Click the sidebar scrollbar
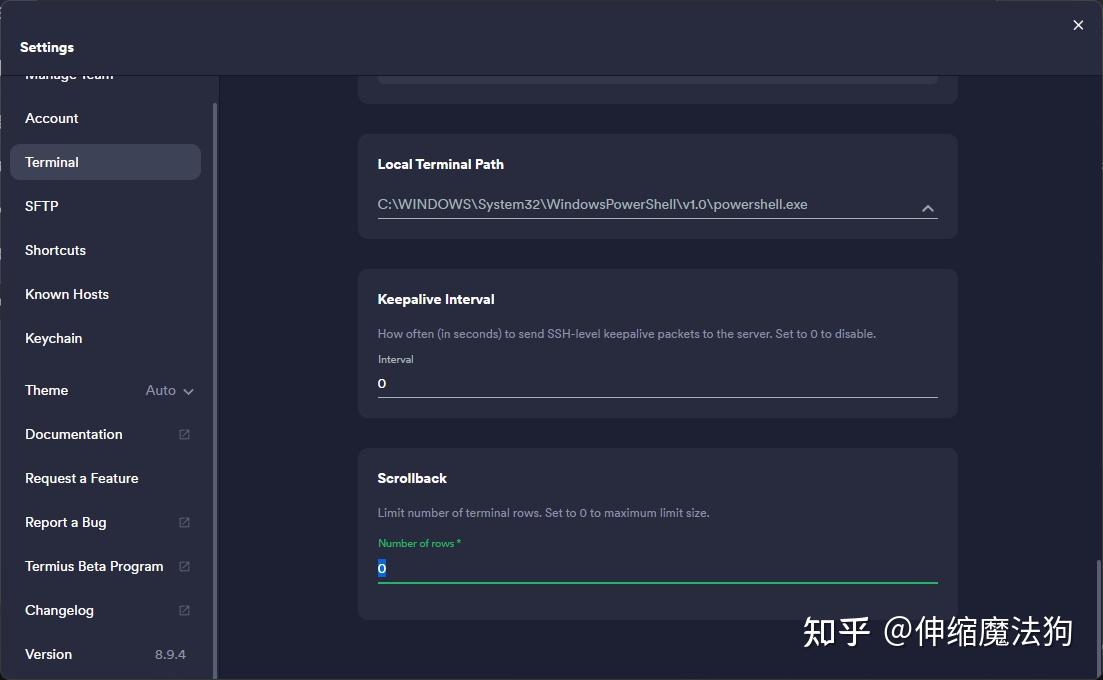 point(215,390)
